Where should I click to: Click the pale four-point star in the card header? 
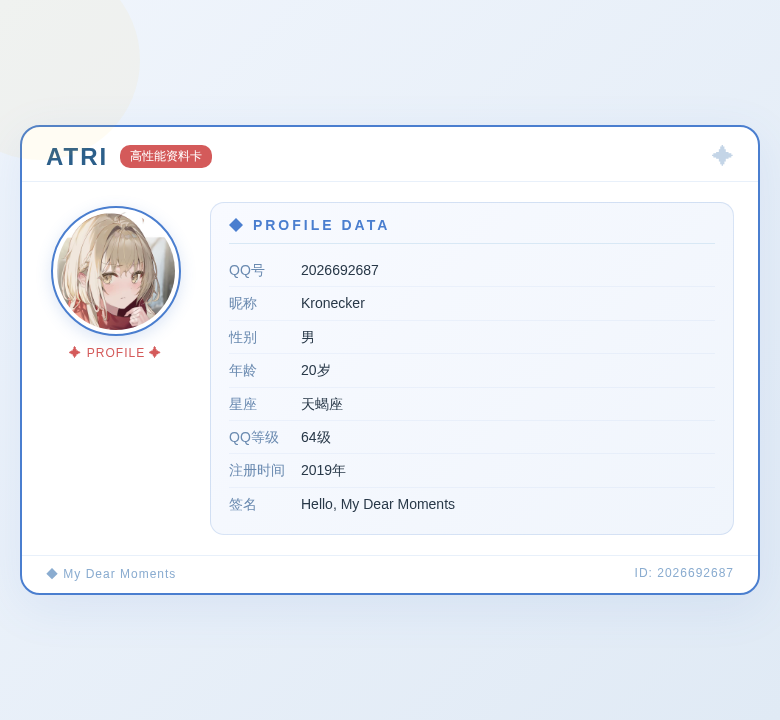point(722,156)
